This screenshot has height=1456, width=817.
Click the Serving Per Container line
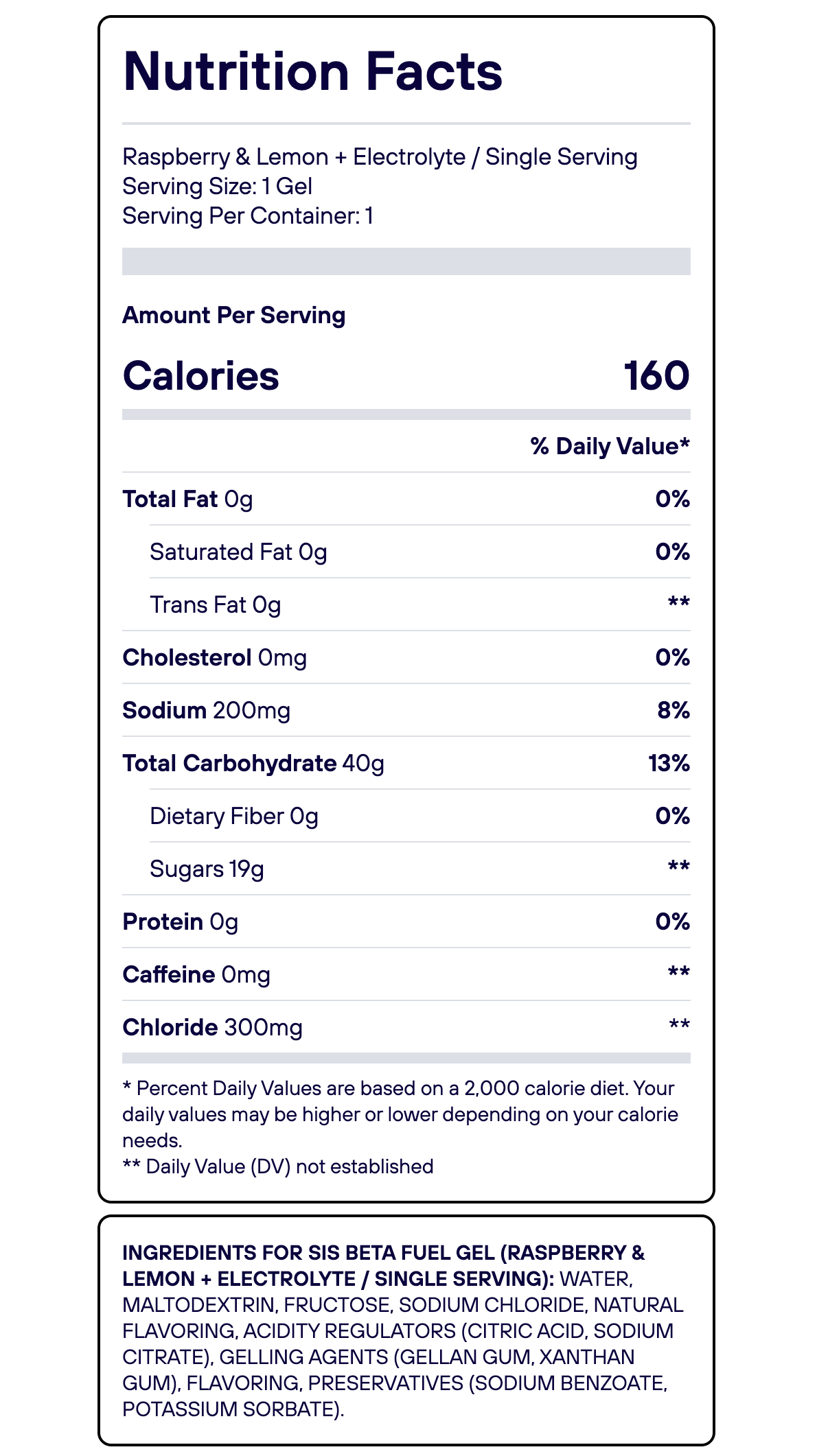tap(247, 216)
